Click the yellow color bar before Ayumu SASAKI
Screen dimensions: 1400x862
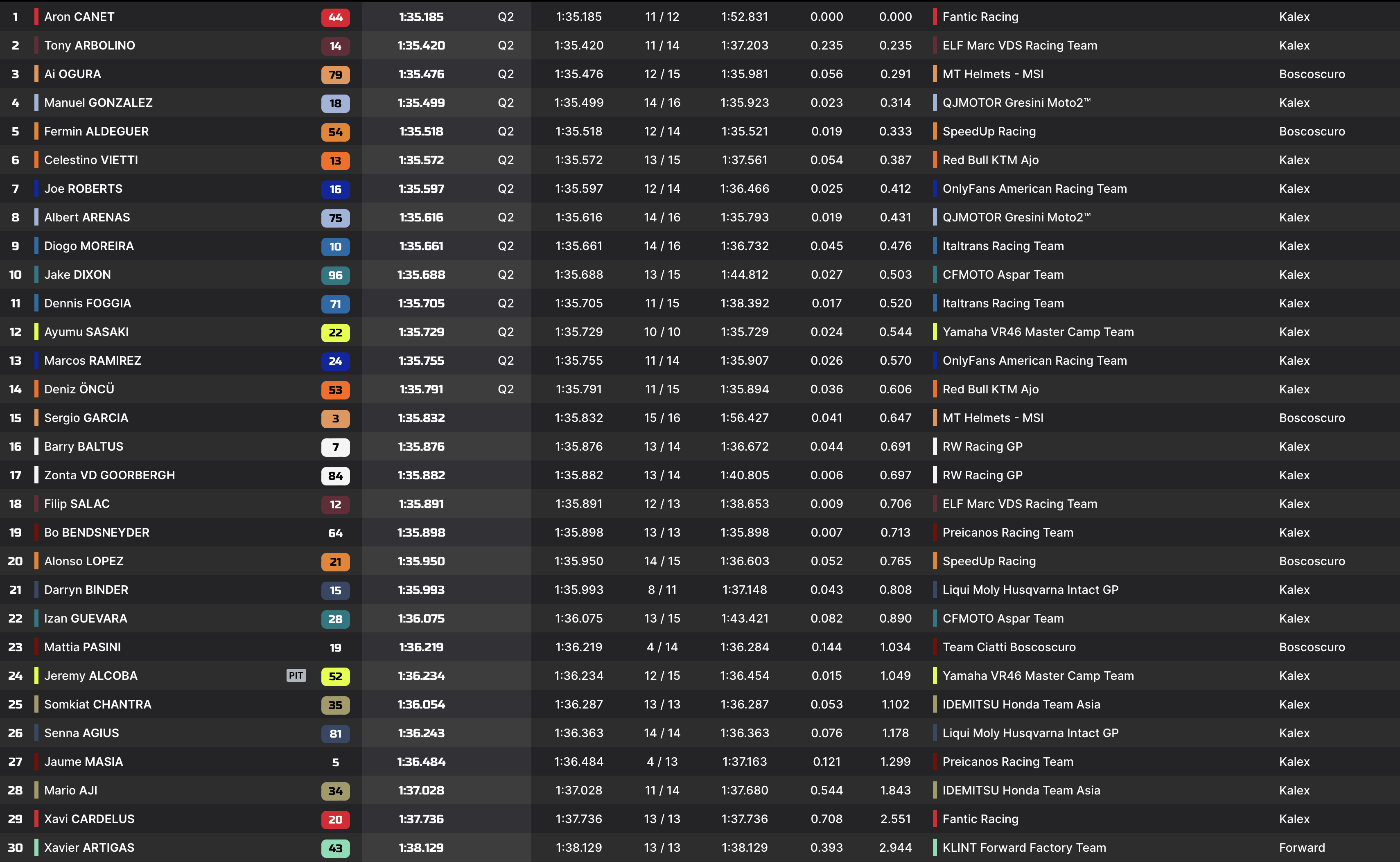[x=36, y=332]
